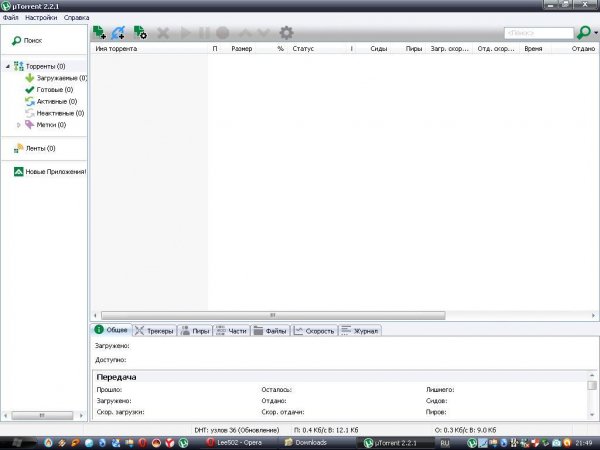Switch to the Скорость tab
The width and height of the screenshot is (600, 450).
tap(314, 331)
